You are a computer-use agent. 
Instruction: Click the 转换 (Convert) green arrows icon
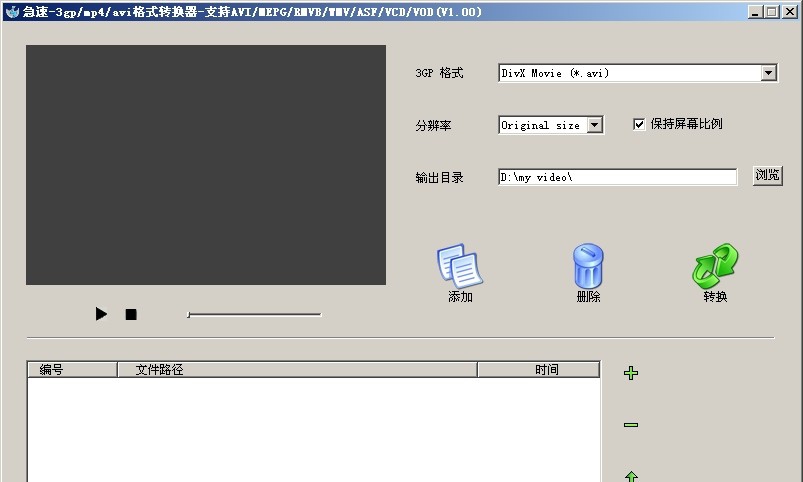715,266
